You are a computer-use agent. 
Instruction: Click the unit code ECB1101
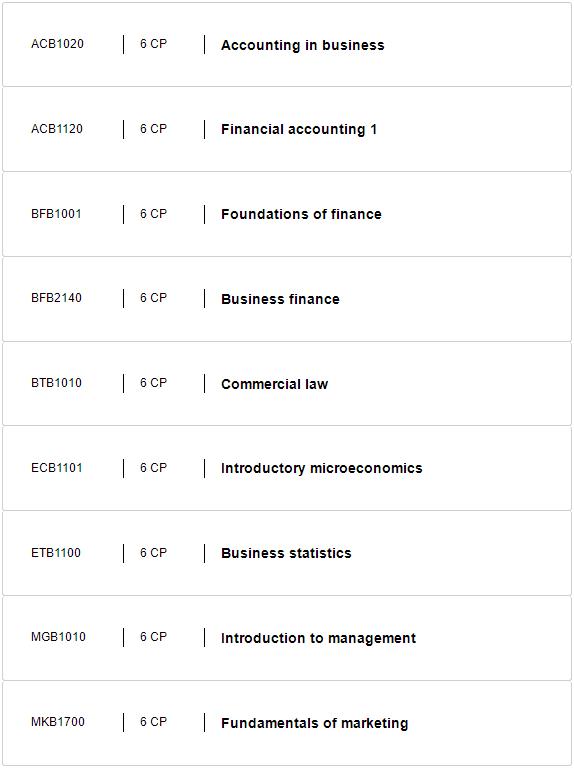57,468
